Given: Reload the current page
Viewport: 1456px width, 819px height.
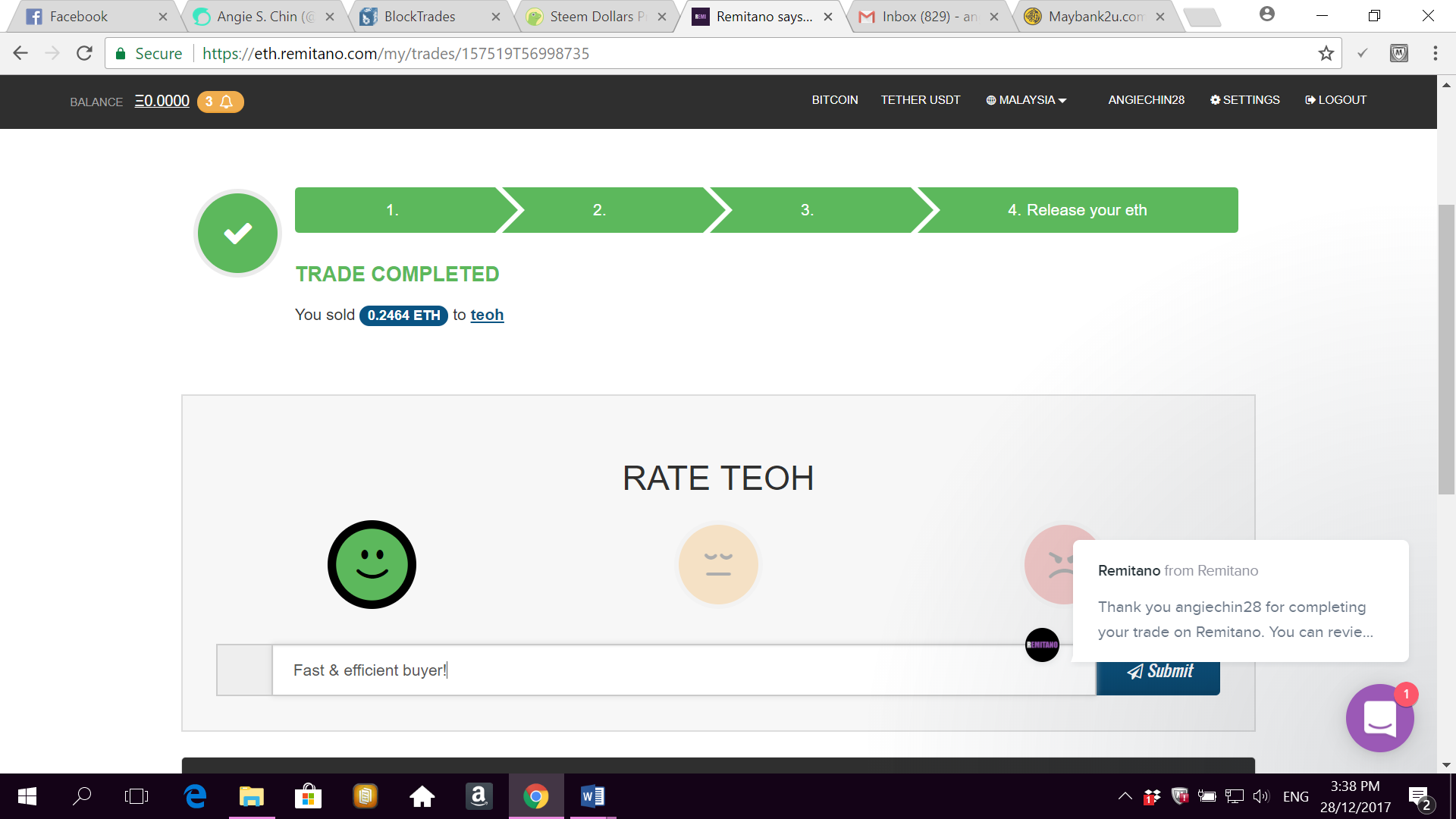Looking at the screenshot, I should click(84, 53).
